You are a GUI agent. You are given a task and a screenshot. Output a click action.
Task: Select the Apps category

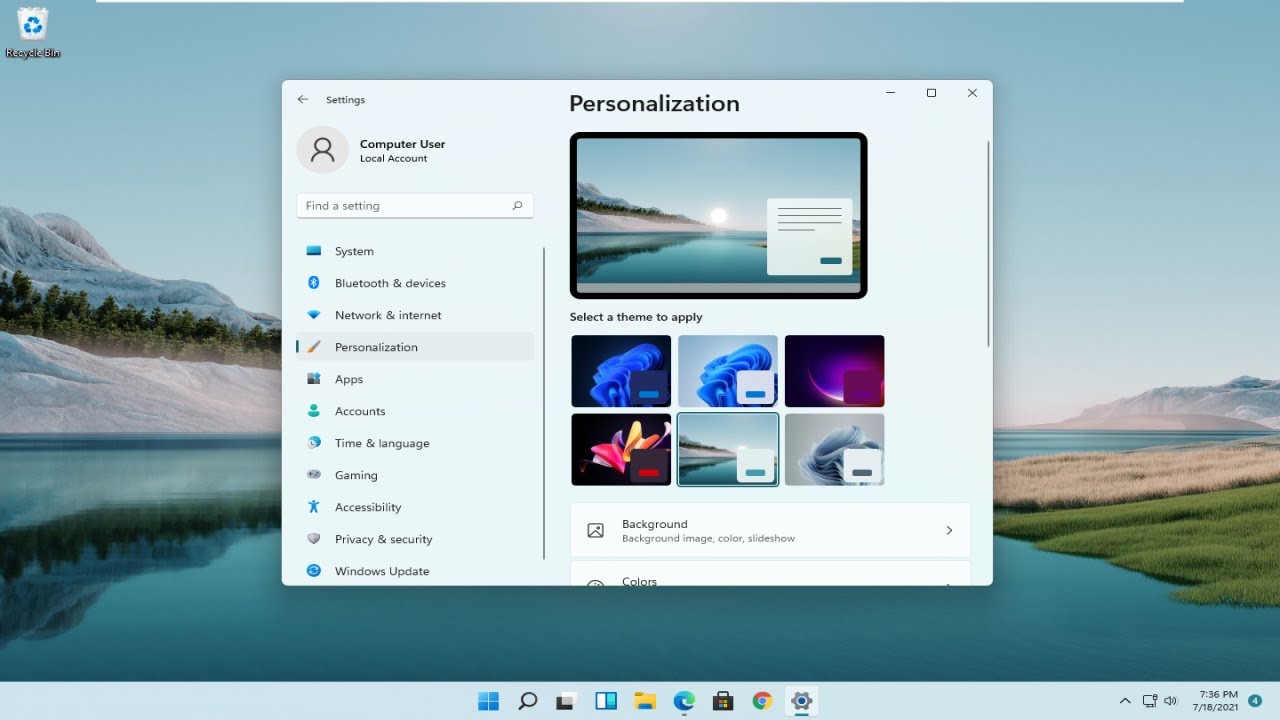415,379
